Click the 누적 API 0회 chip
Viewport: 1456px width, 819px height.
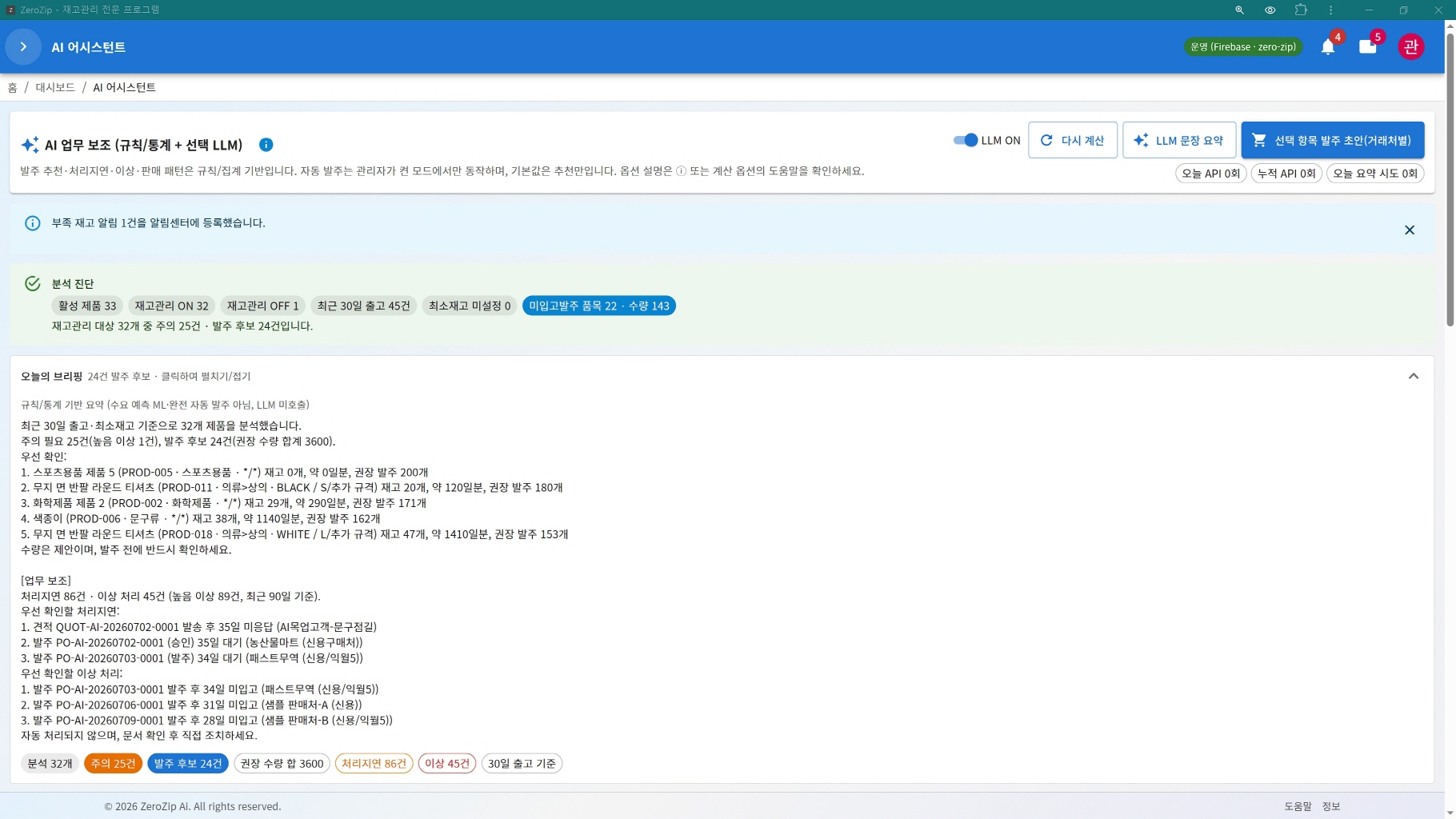click(x=1286, y=174)
